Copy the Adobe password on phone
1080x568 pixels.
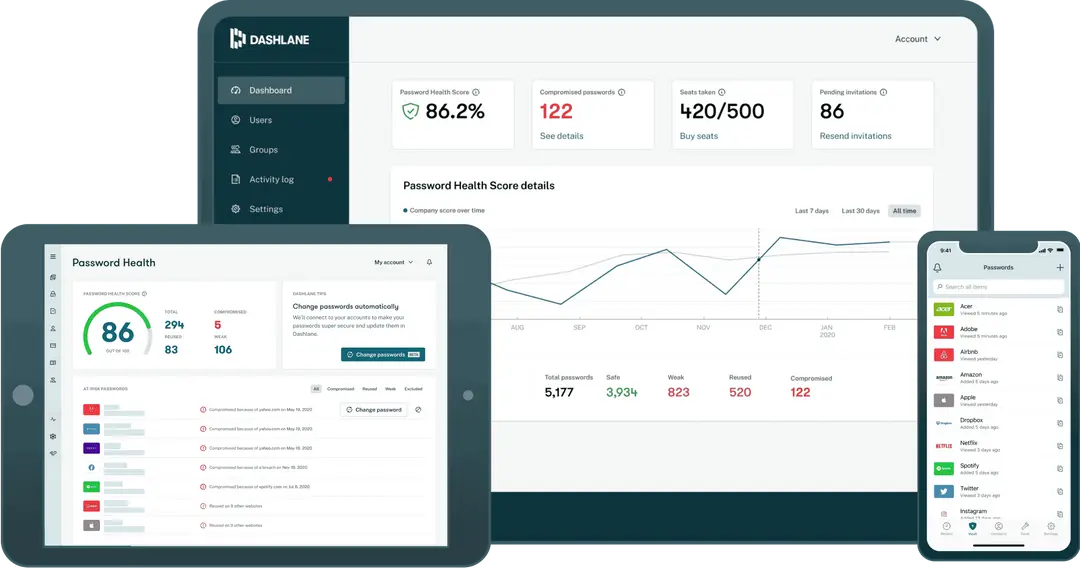pyautogui.click(x=1060, y=333)
